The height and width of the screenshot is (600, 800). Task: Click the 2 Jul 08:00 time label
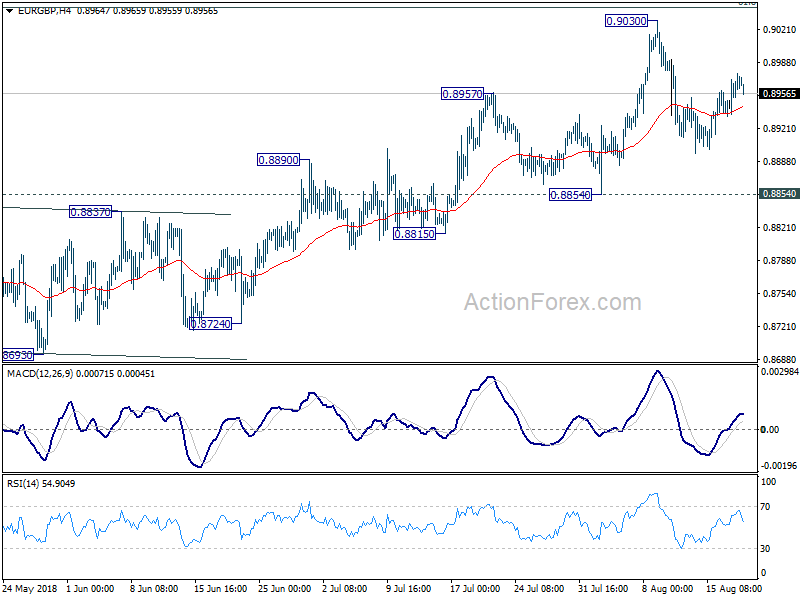(x=344, y=589)
